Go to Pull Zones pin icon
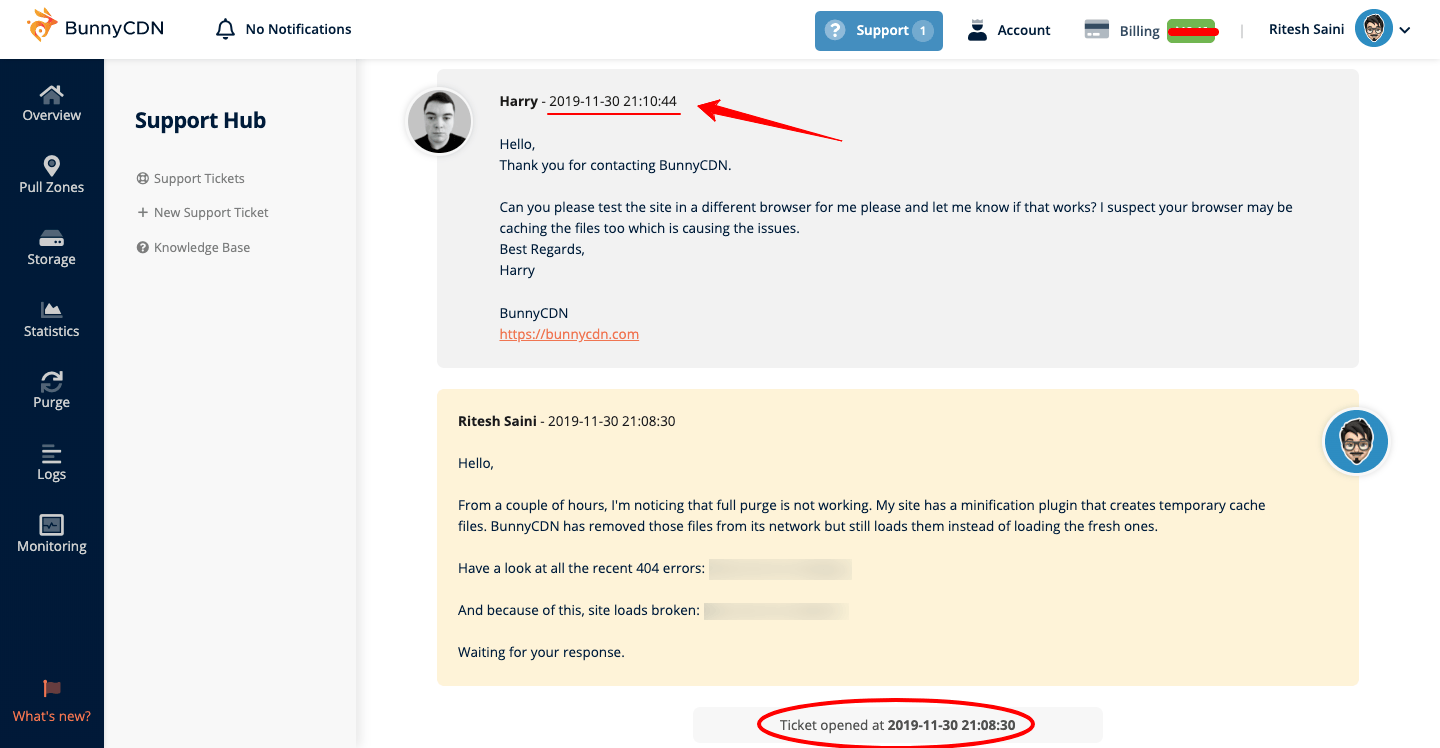Image resolution: width=1440 pixels, height=748 pixels. 51,166
